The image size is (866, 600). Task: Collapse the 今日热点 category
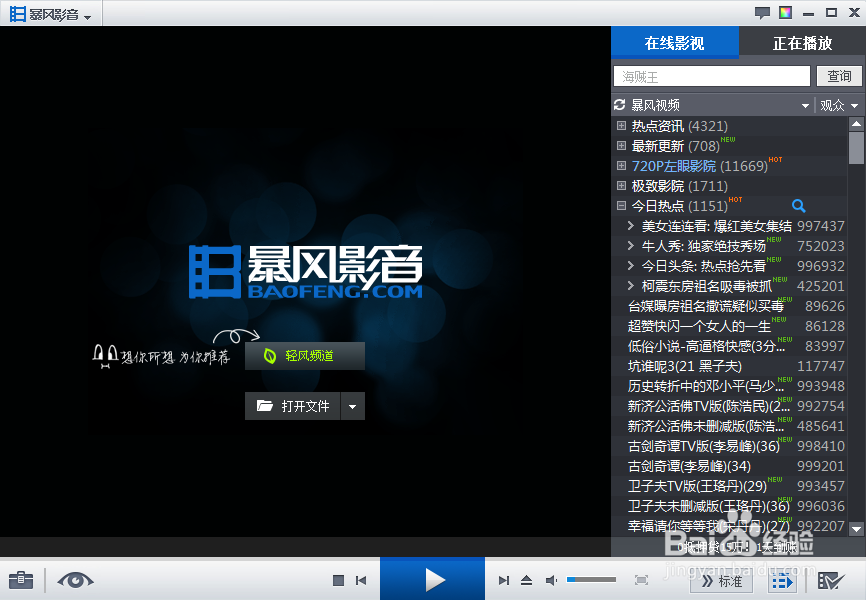(x=621, y=206)
